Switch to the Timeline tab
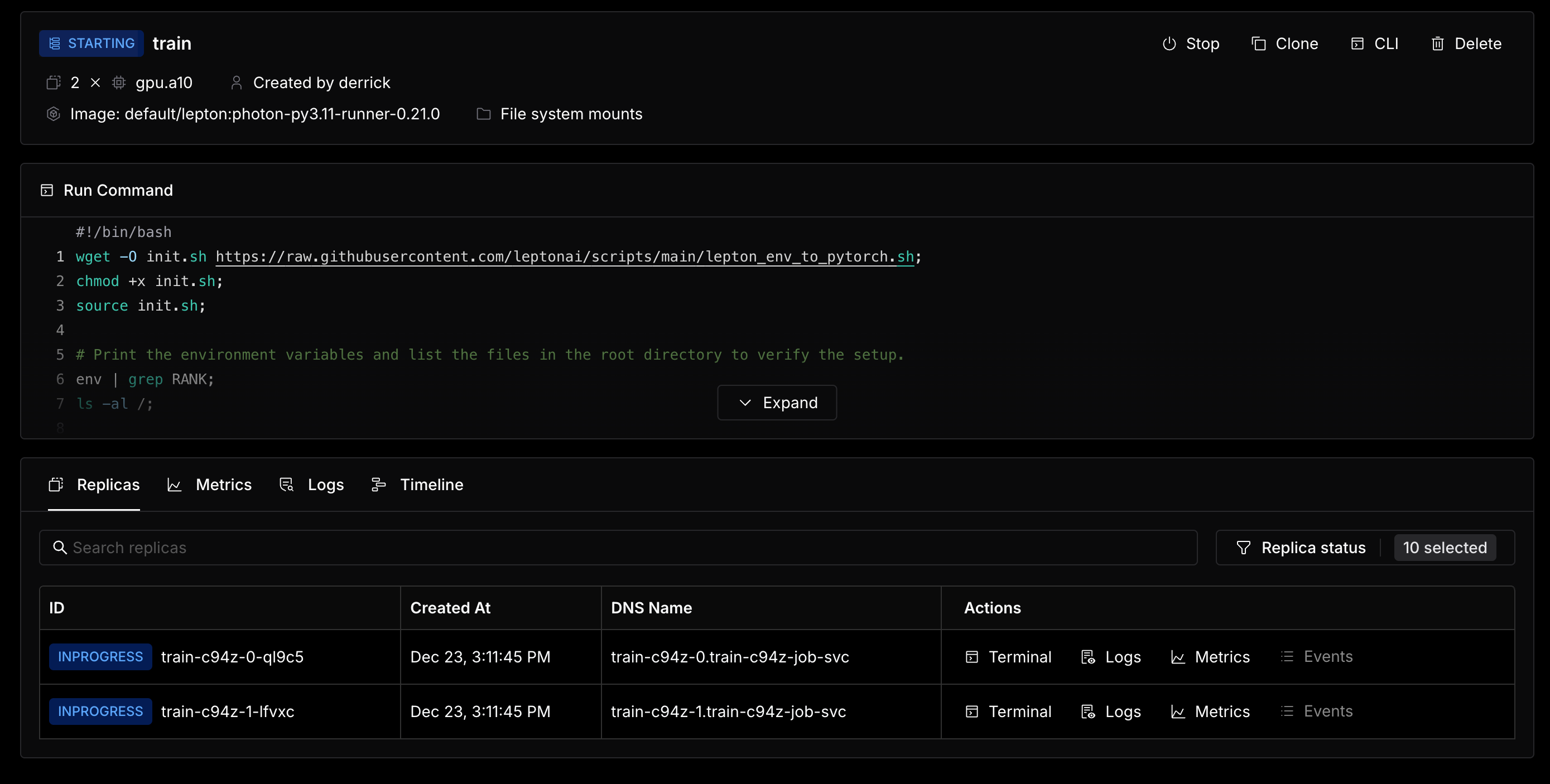1550x784 pixels. tap(417, 485)
